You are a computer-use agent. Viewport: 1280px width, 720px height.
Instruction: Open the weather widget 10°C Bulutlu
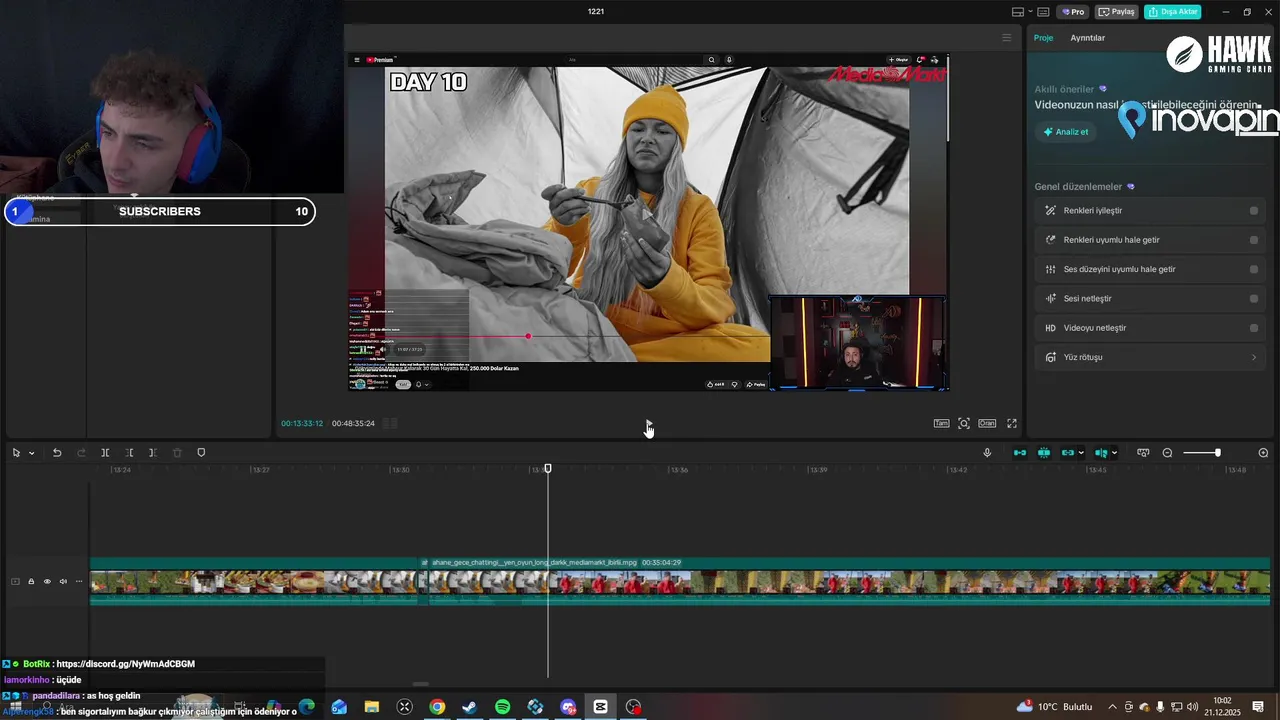1055,707
